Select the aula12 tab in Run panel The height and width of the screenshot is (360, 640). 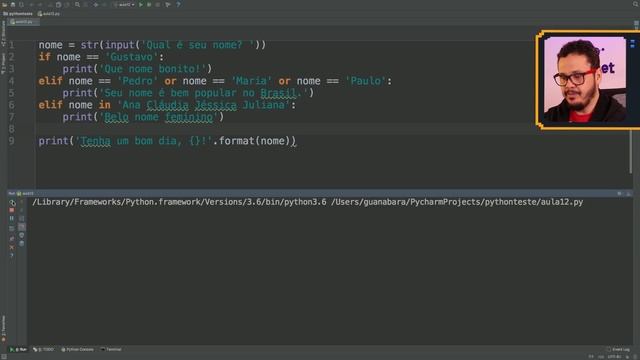pos(25,193)
